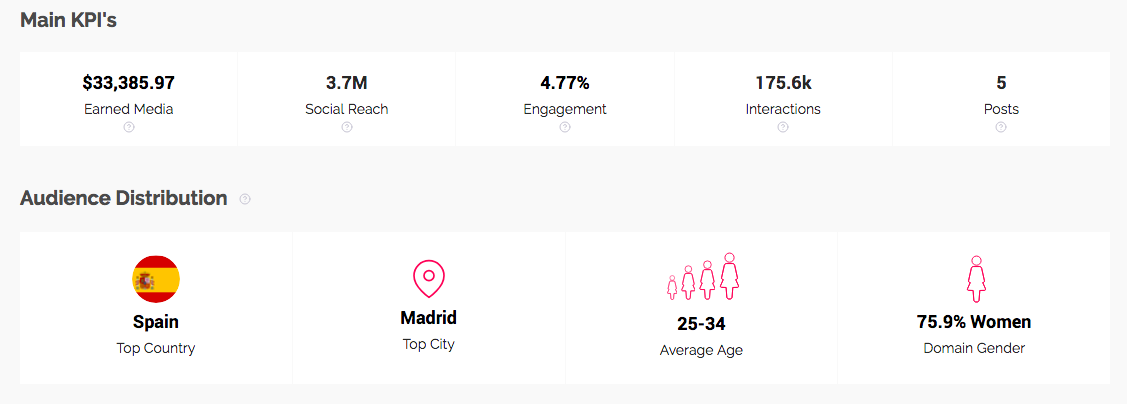Click the Spain flag icon

click(156, 279)
